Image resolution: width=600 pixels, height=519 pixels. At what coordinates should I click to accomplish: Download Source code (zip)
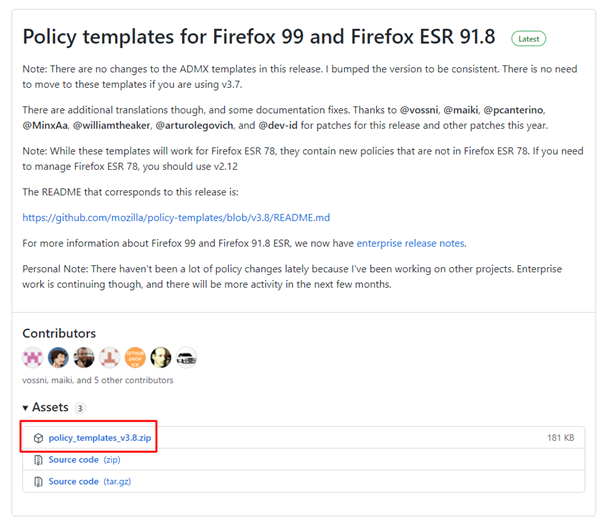tap(85, 460)
